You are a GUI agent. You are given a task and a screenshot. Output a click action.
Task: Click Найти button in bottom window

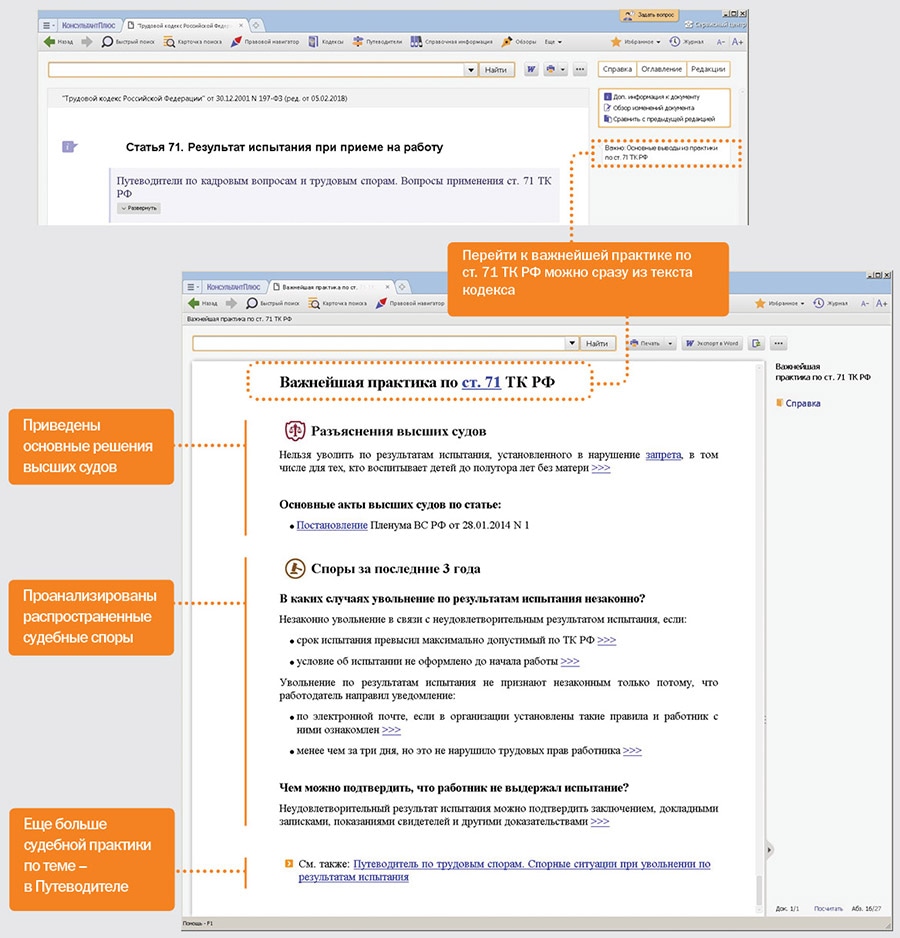point(597,343)
